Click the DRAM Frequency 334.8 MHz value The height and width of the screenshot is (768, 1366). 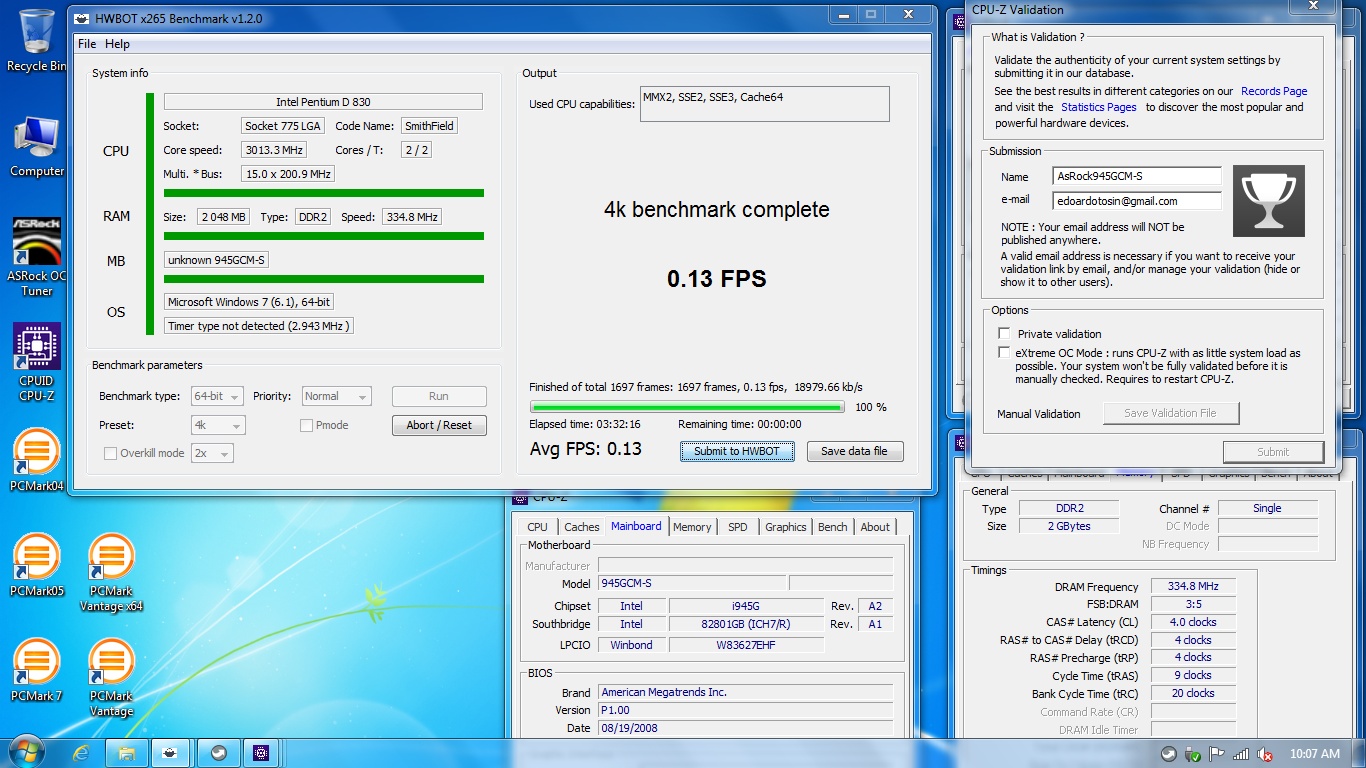[1193, 586]
